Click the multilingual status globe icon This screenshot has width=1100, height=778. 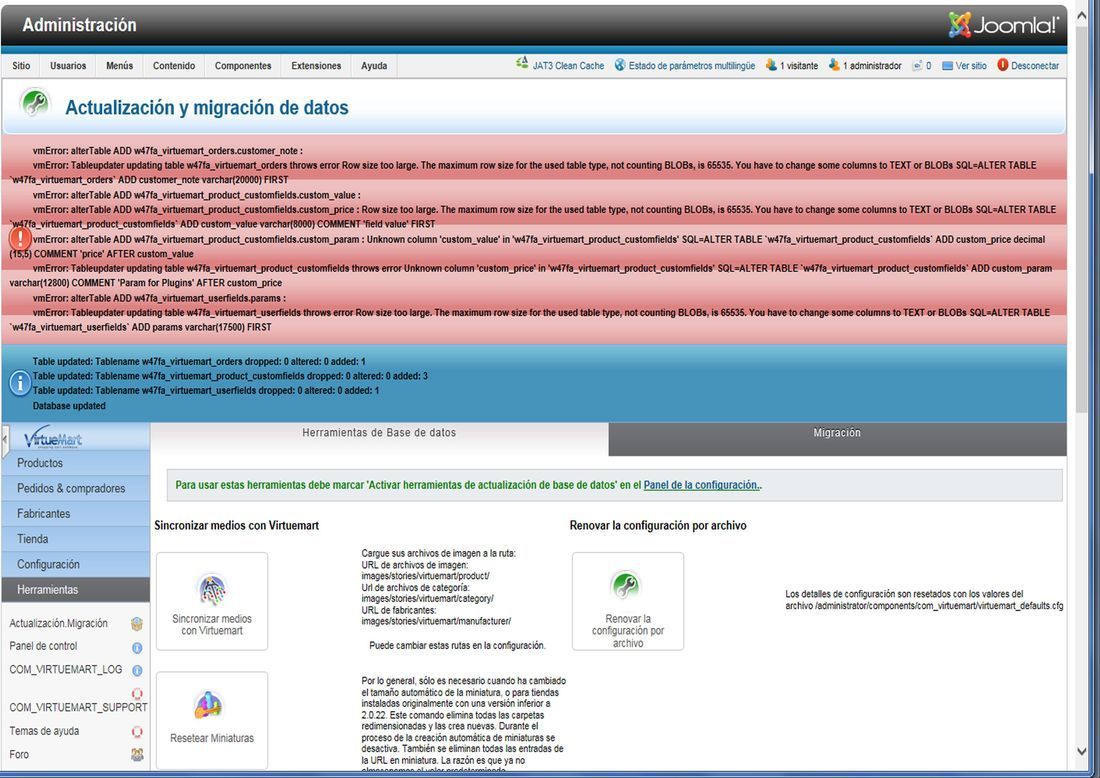point(620,65)
